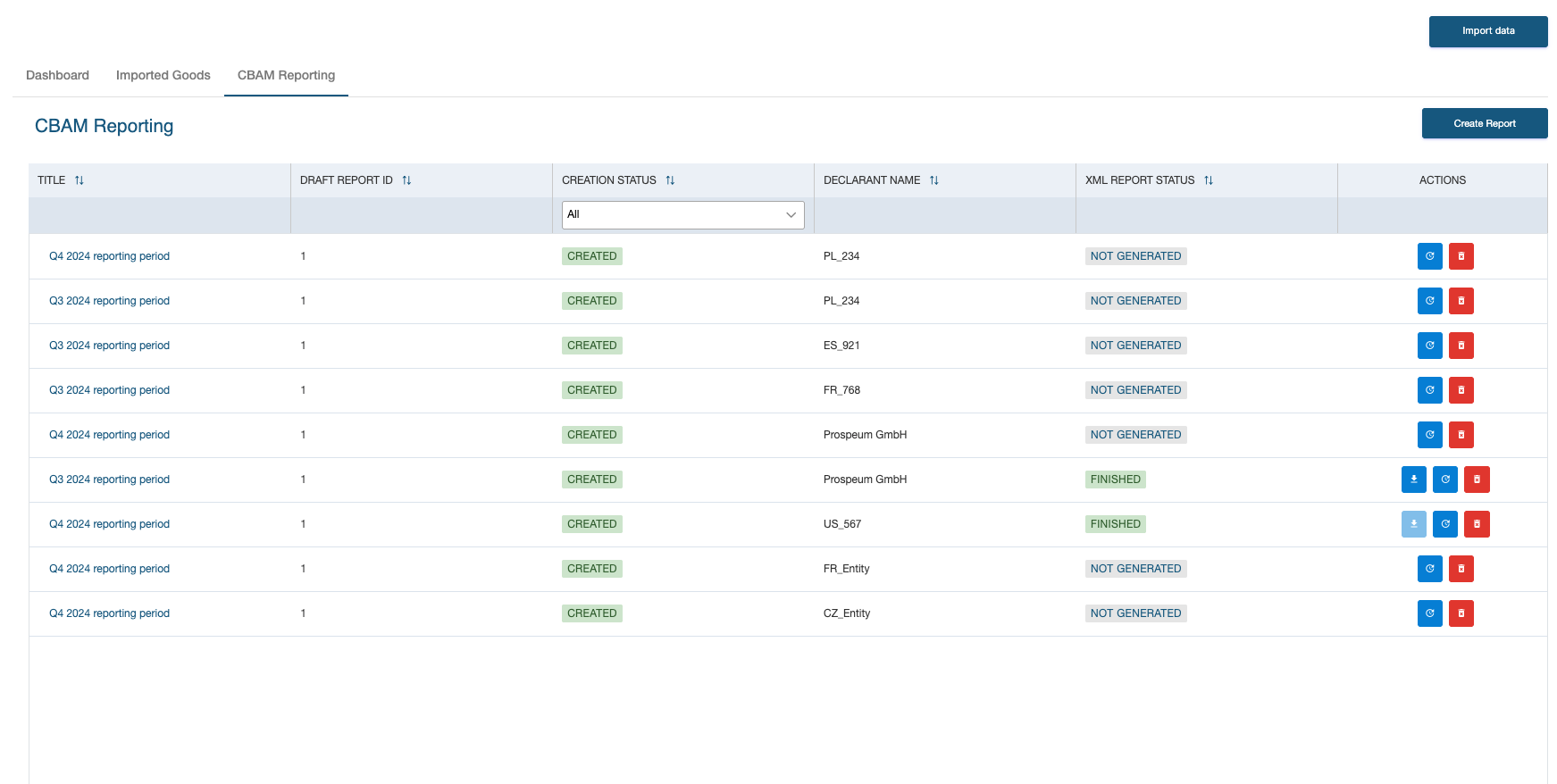Viewport: 1557px width, 784px height.
Task: Open the Imported Goods tab
Action: (x=163, y=75)
